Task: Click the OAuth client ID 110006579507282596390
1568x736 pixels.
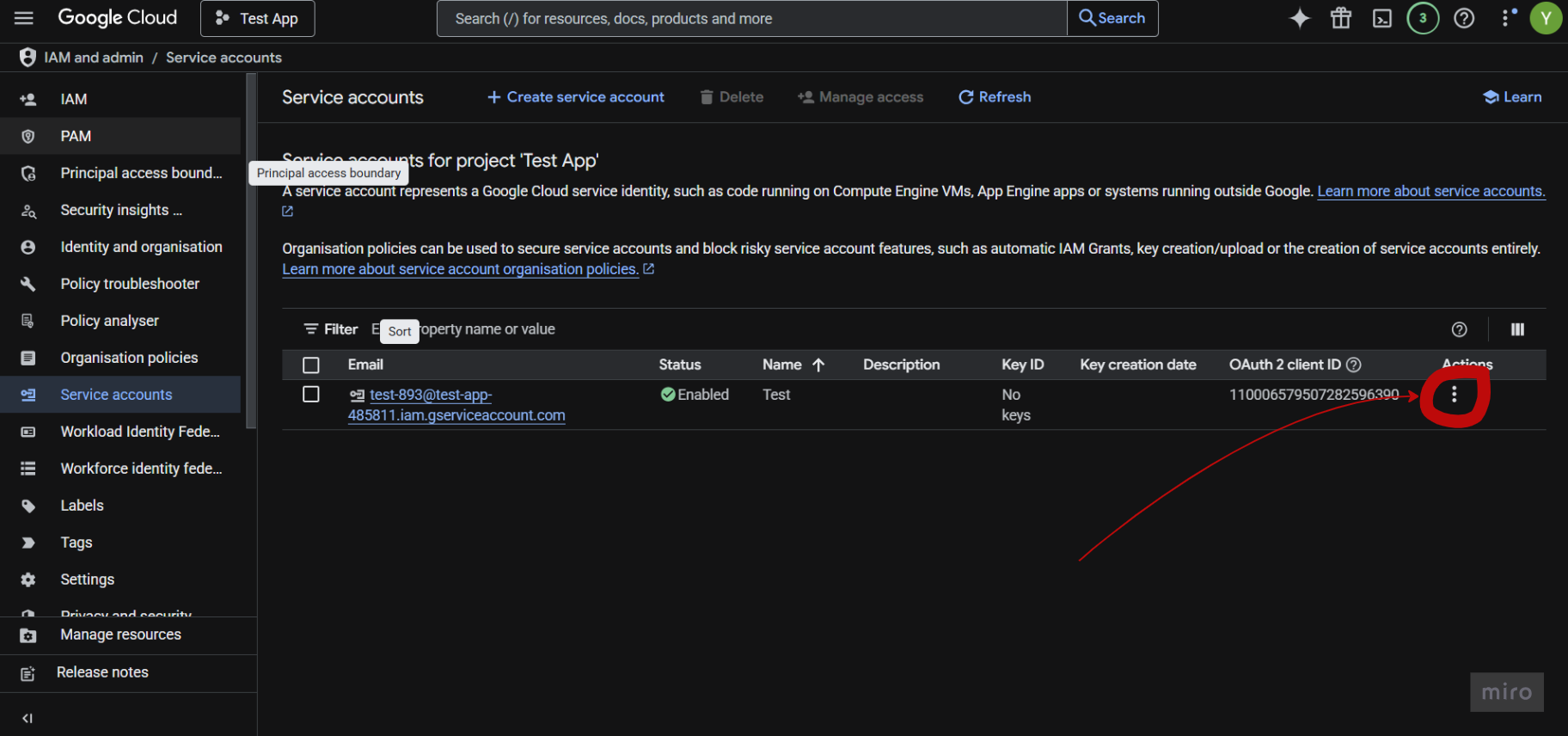Action: coord(1314,395)
